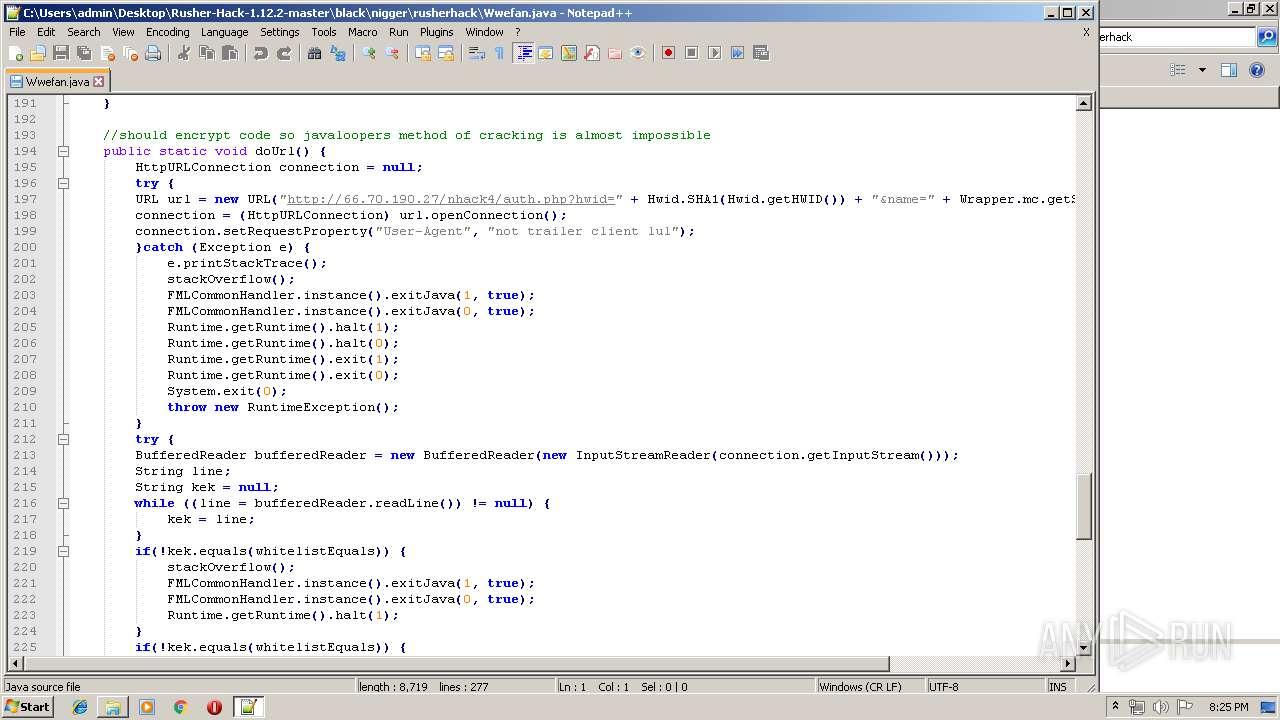The height and width of the screenshot is (720, 1280).
Task: Click the Stop Recording macro button
Action: click(691, 53)
